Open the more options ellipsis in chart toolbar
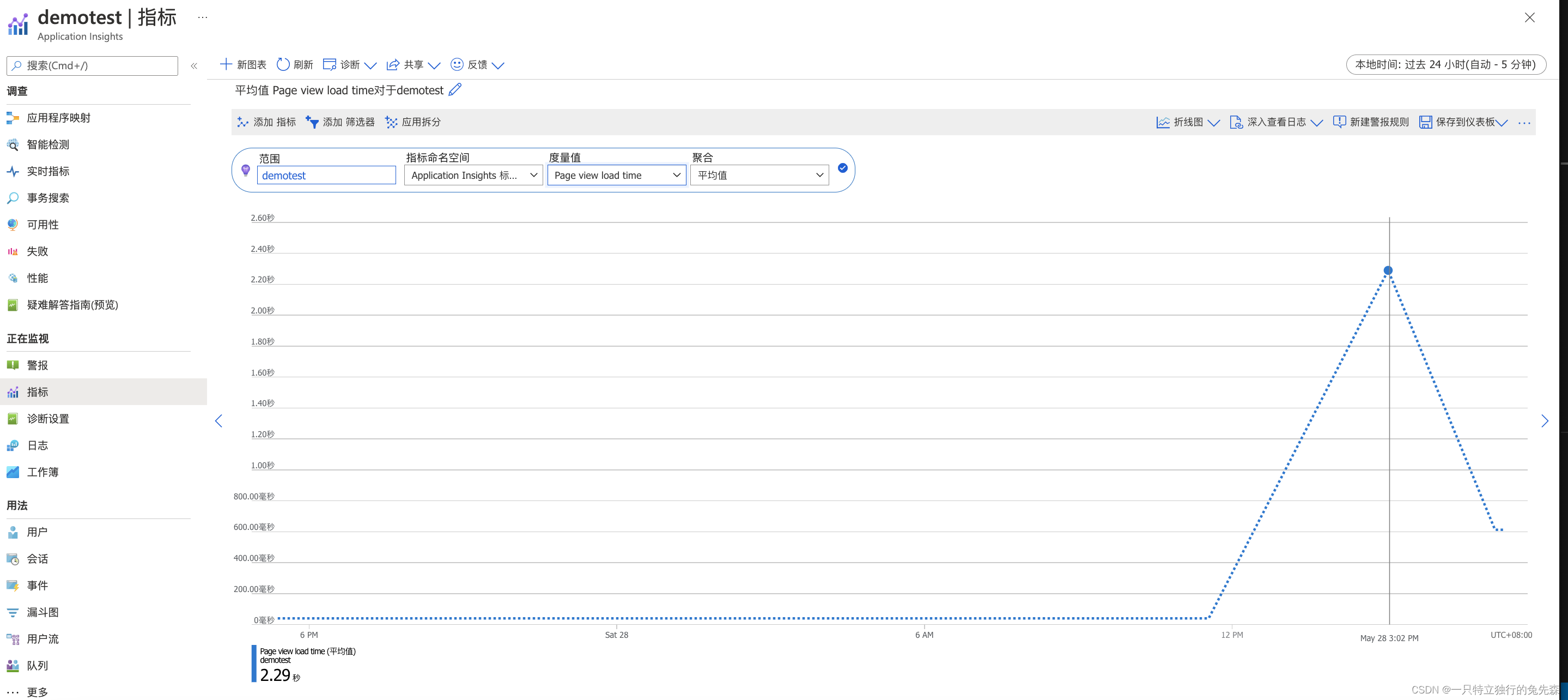This screenshot has width=1568, height=700. (x=1523, y=123)
